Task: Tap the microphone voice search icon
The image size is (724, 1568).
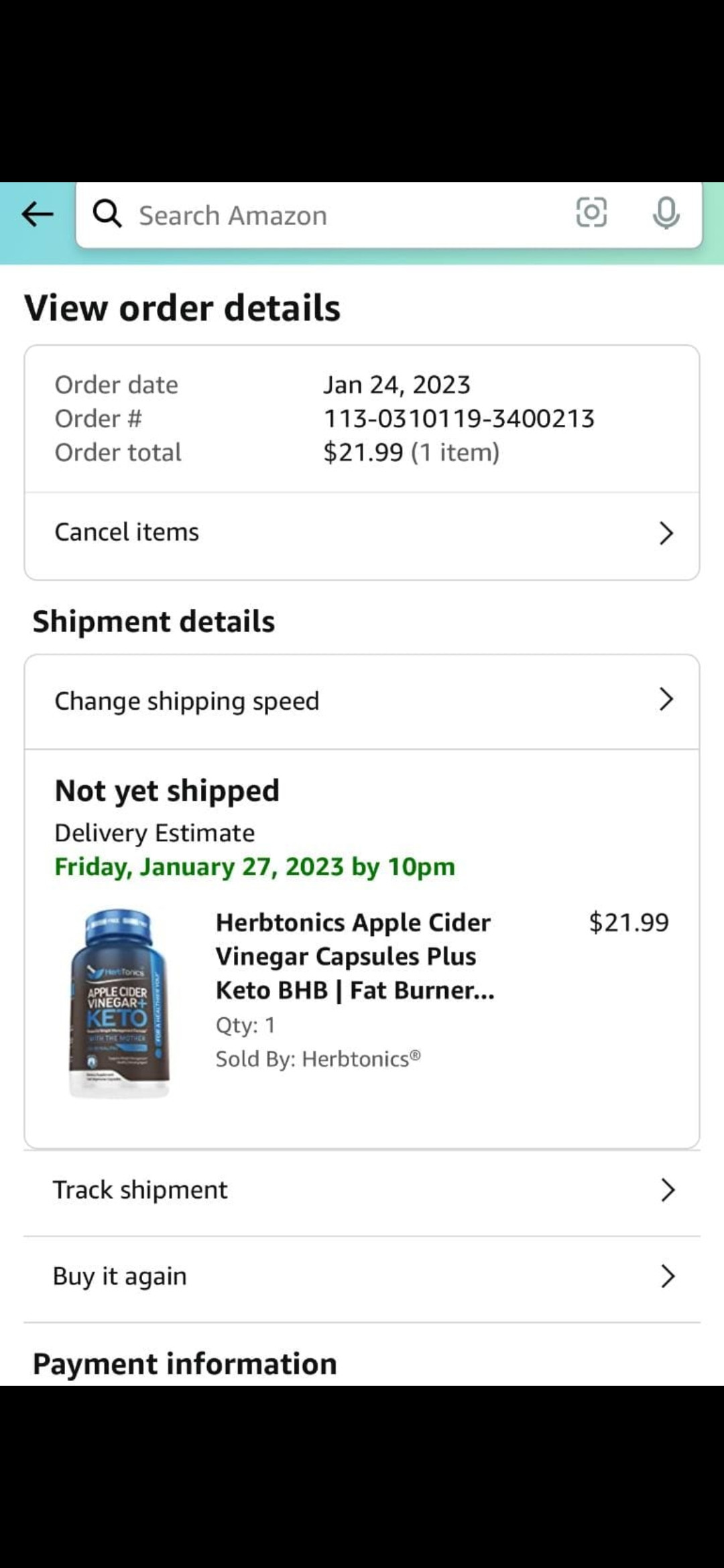Action: 666,213
